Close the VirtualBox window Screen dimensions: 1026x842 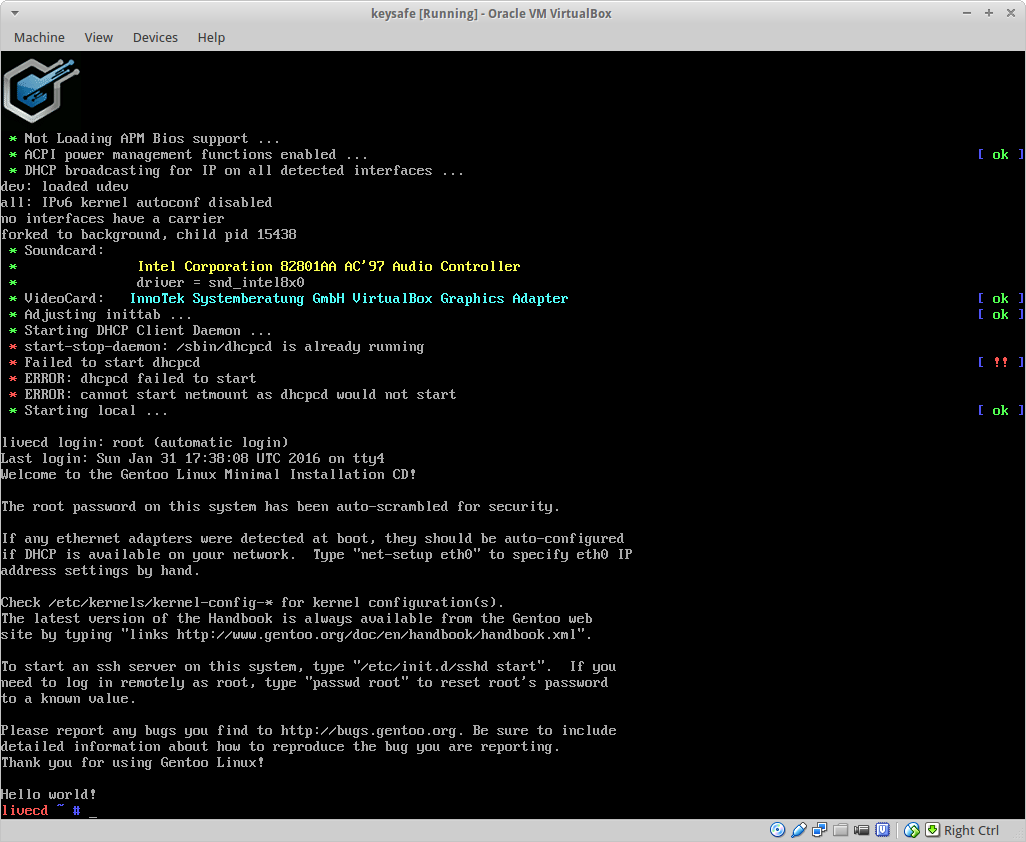click(x=1010, y=13)
